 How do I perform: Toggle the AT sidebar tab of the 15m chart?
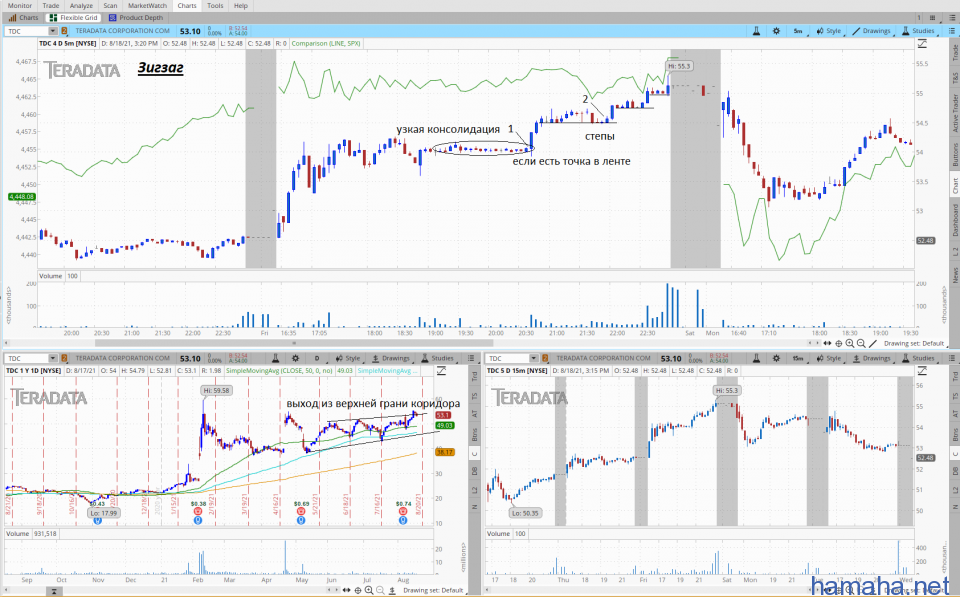(x=954, y=415)
